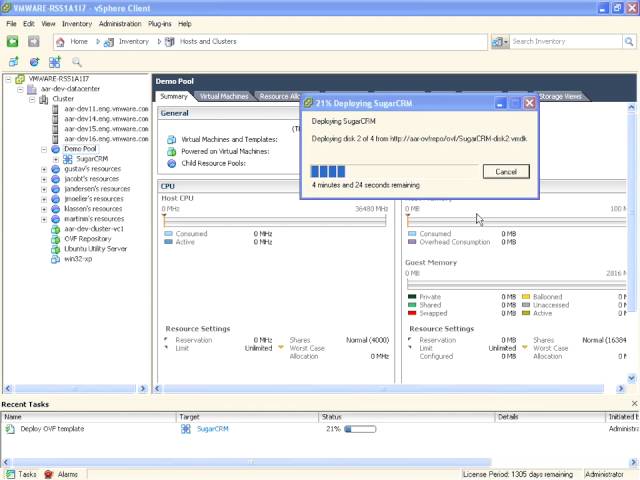Click the Child Resource Pools icon
This screenshot has width=640, height=480.
(x=171, y=163)
